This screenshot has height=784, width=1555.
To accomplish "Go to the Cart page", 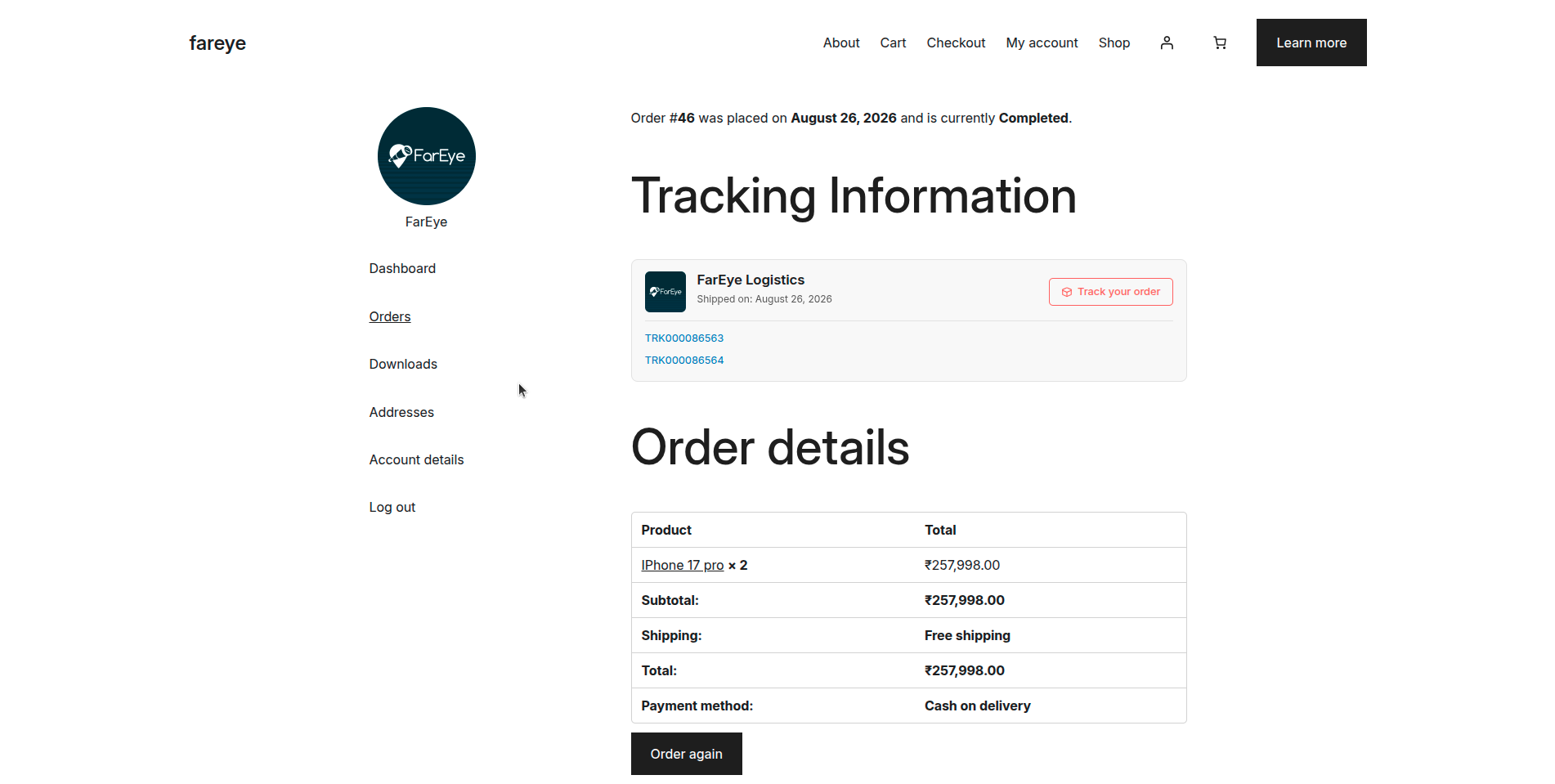I will (893, 43).
